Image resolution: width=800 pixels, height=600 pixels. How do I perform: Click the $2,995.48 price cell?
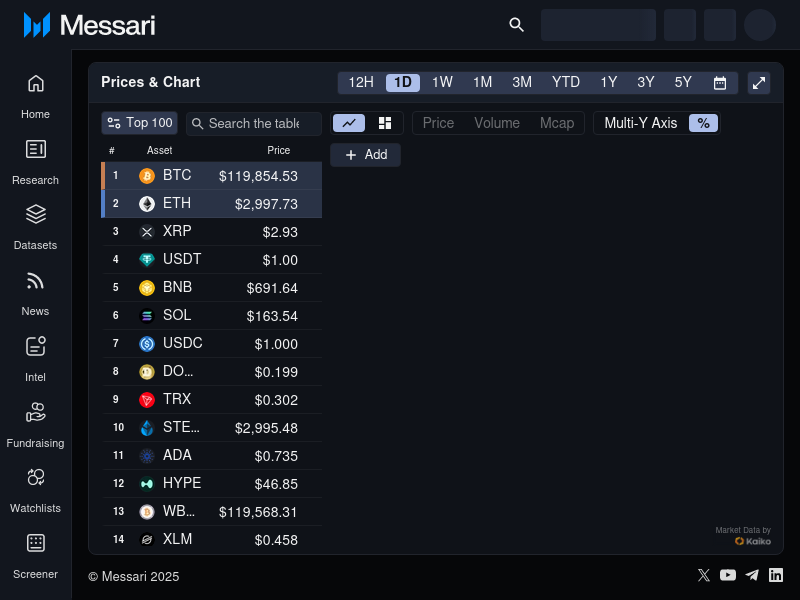[266, 428]
